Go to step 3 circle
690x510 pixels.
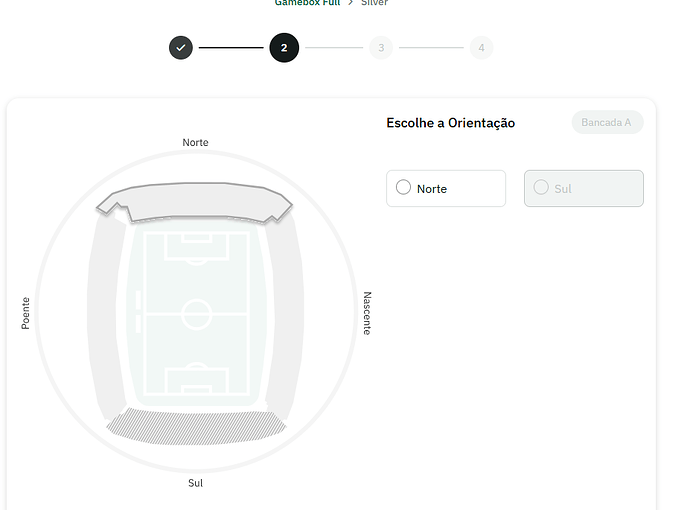pyautogui.click(x=381, y=48)
